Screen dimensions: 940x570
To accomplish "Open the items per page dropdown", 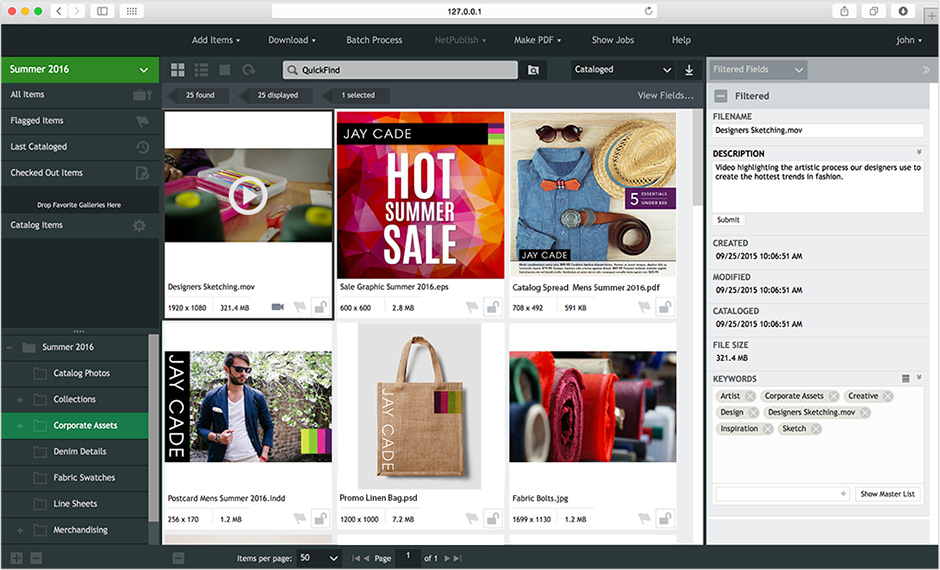I will pos(319,558).
